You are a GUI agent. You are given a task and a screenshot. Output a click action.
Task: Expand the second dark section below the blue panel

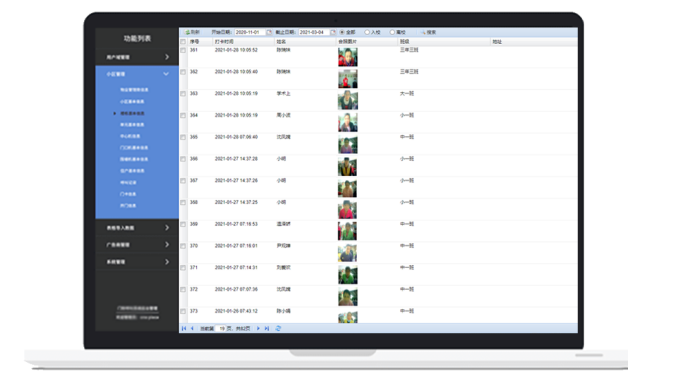(x=137, y=245)
